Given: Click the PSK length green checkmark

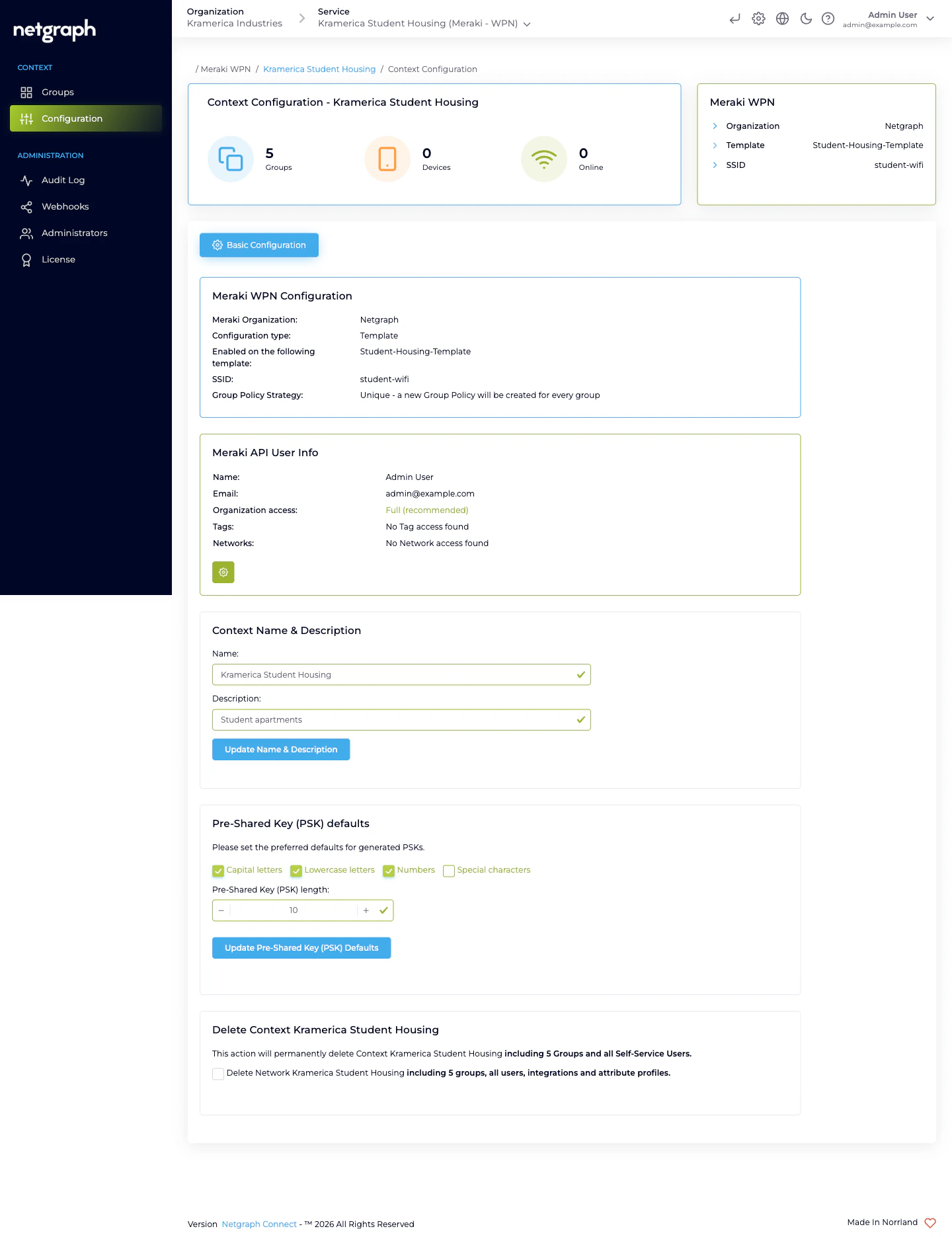Looking at the screenshot, I should pos(383,910).
